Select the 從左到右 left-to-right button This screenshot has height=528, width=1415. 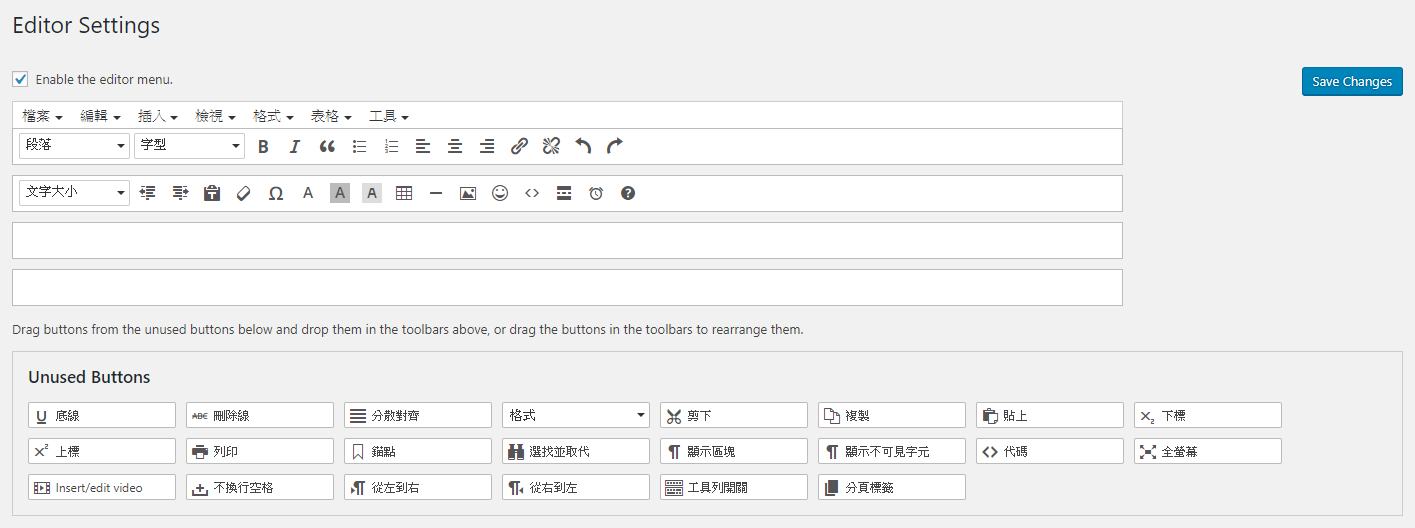pyautogui.click(x=418, y=487)
